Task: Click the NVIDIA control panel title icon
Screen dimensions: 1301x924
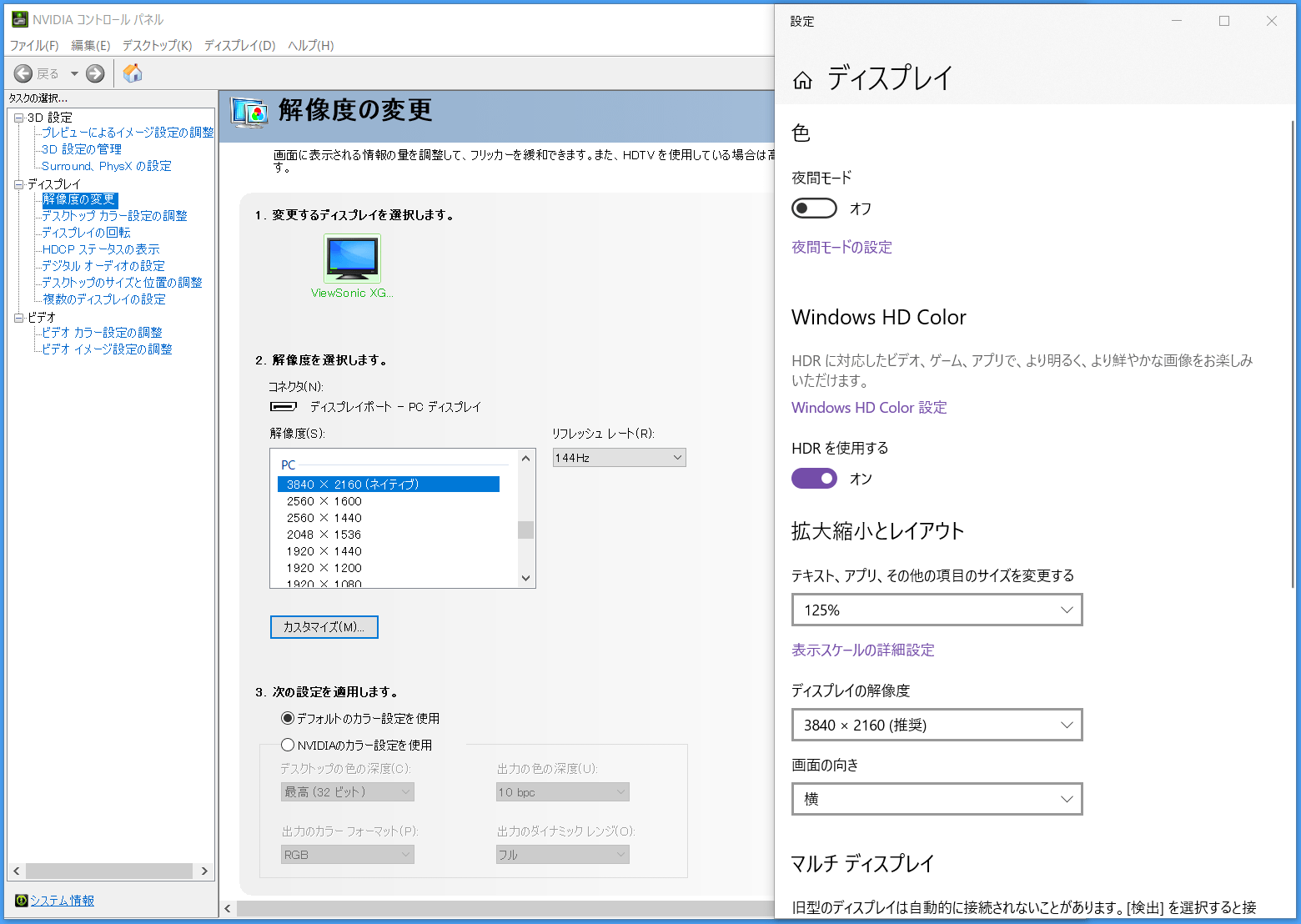Action: point(19,19)
